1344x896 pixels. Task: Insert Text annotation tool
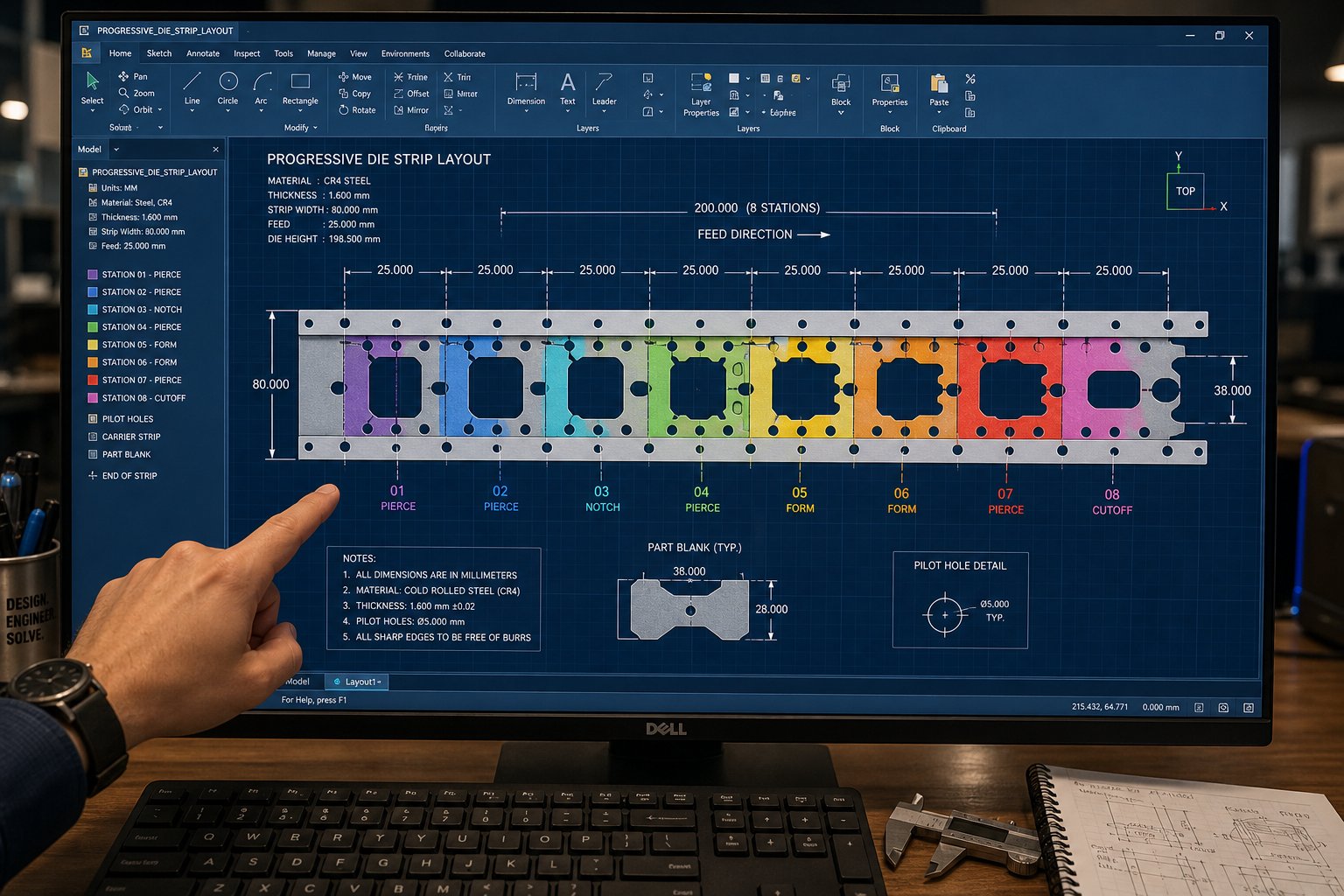tap(568, 89)
